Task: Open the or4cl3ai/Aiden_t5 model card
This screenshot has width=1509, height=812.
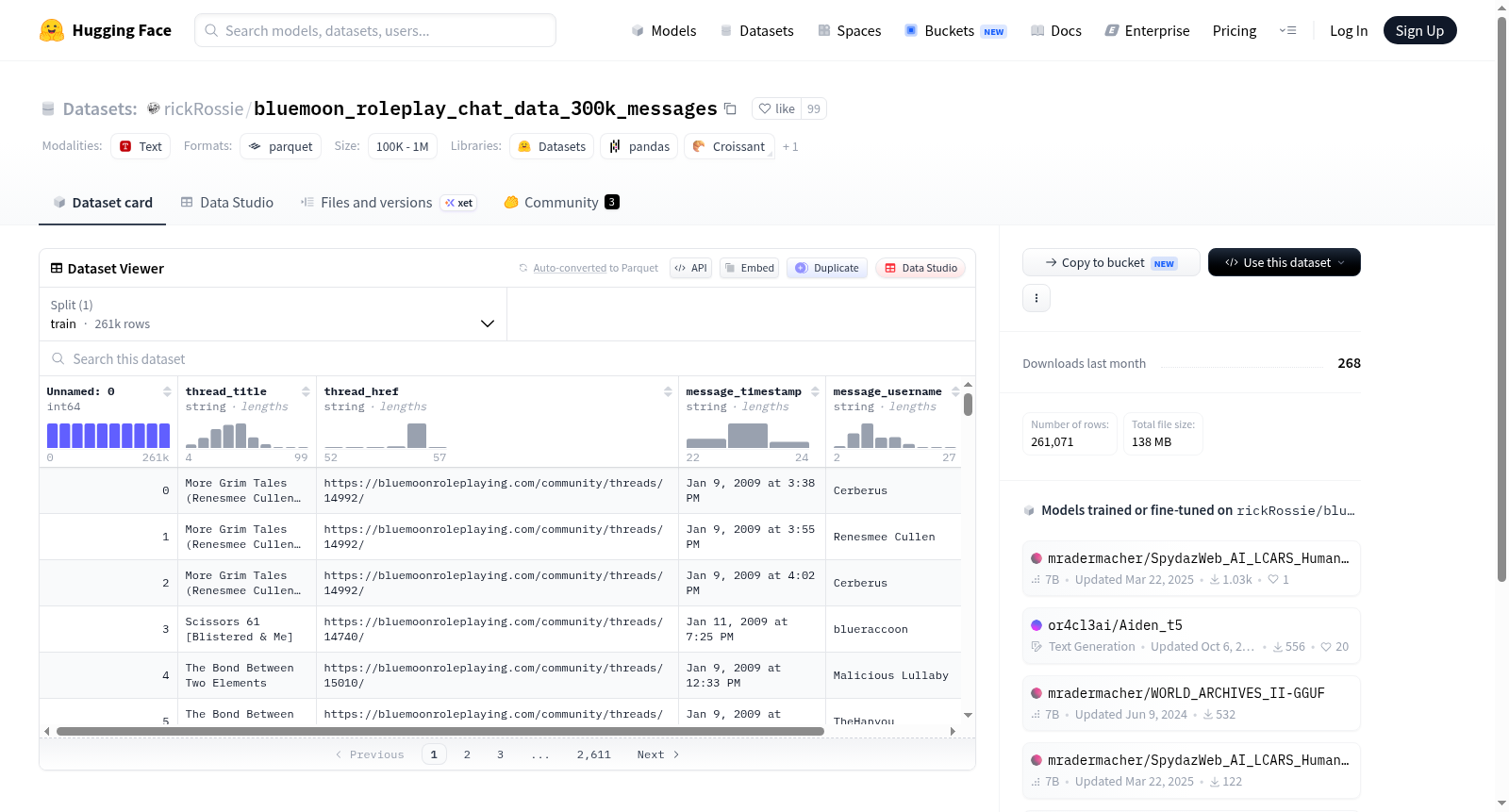Action: pos(1191,635)
